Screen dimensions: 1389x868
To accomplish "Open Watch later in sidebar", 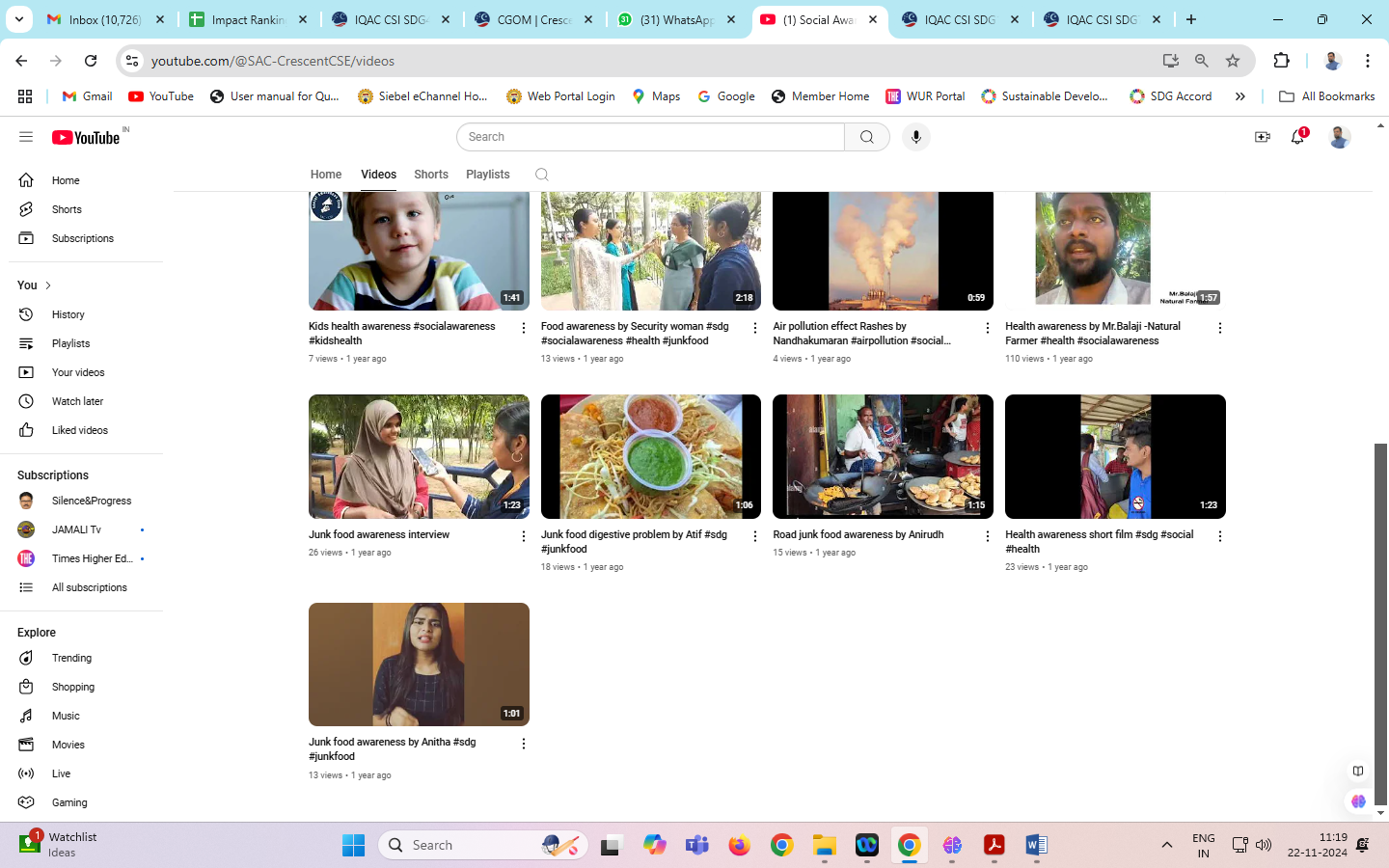I will pos(77,401).
